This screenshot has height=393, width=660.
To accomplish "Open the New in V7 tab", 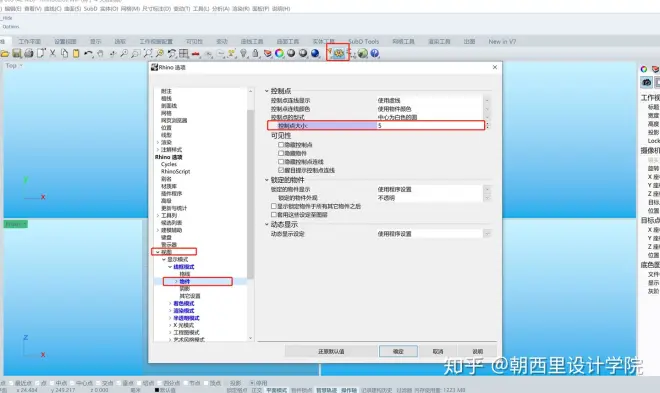I will click(502, 41).
